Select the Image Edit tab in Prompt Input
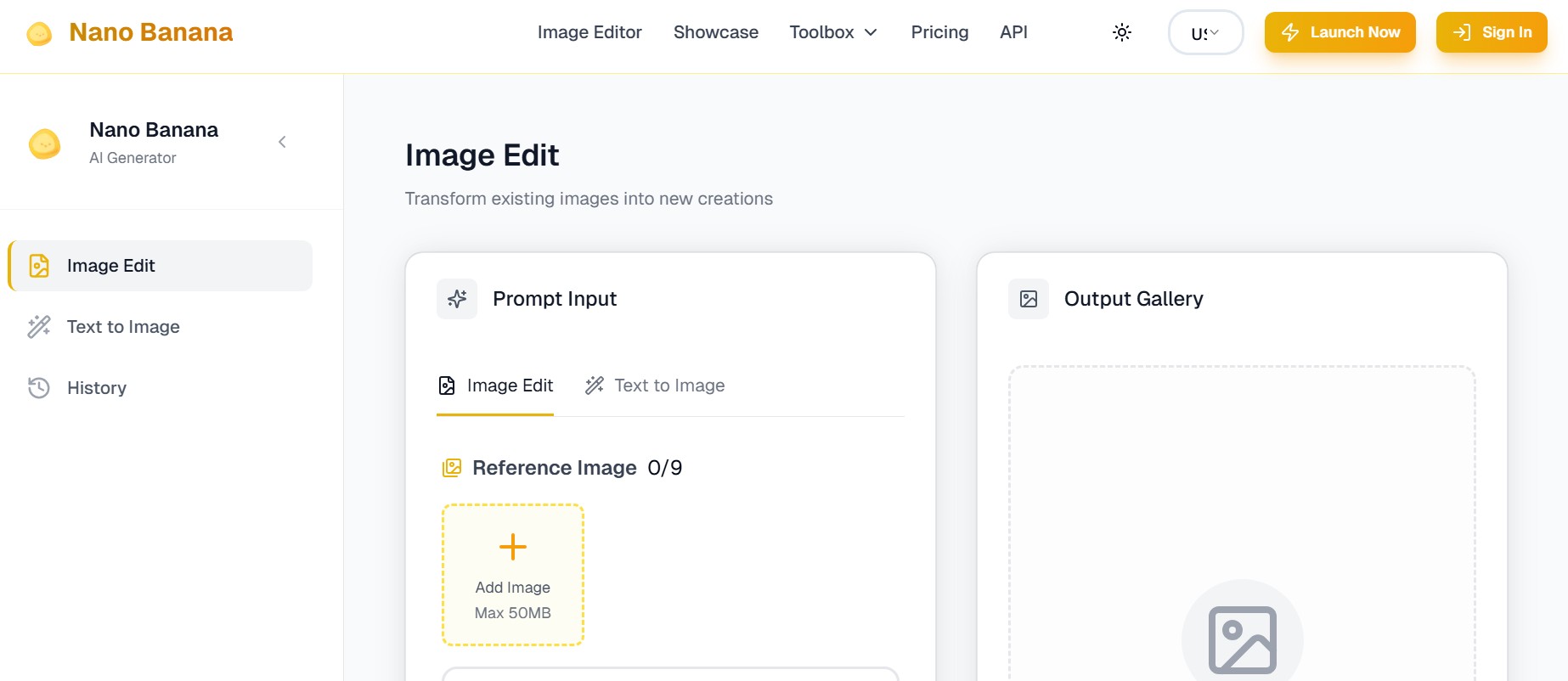The height and width of the screenshot is (681, 1568). [x=495, y=386]
